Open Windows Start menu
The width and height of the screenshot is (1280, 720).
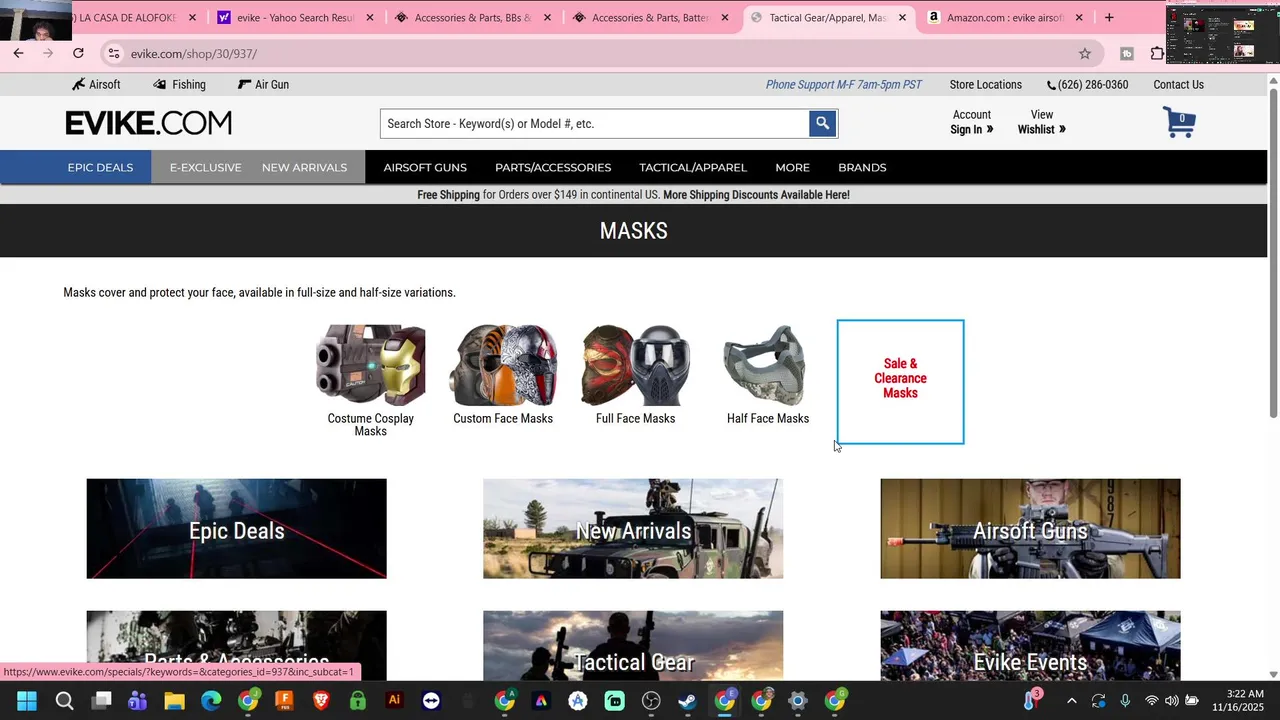click(x=27, y=701)
